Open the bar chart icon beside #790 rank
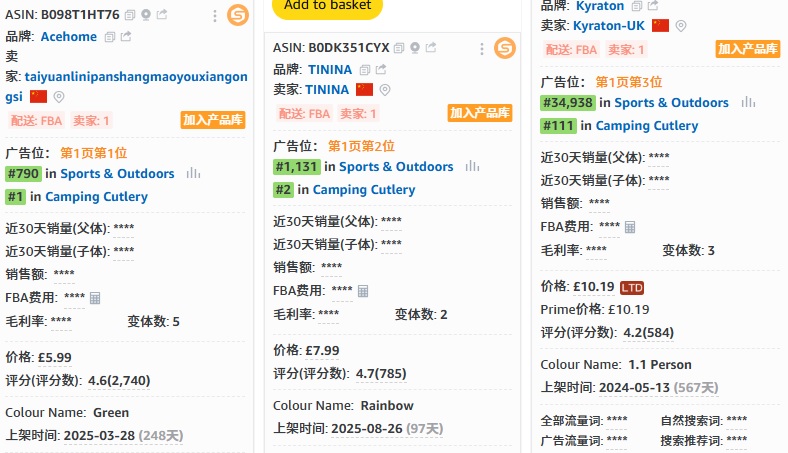 [193, 173]
